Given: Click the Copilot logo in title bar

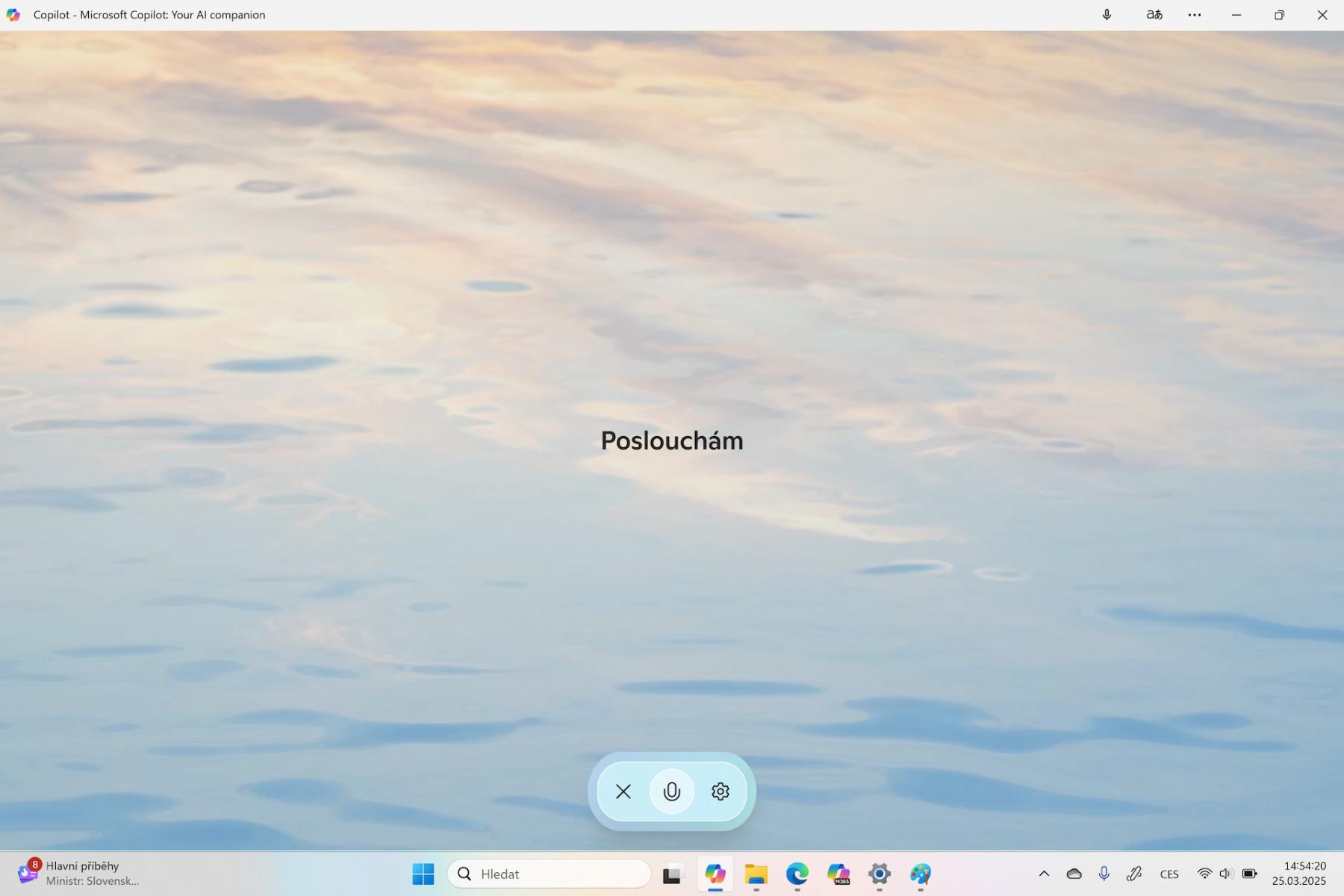Looking at the screenshot, I should tap(13, 15).
